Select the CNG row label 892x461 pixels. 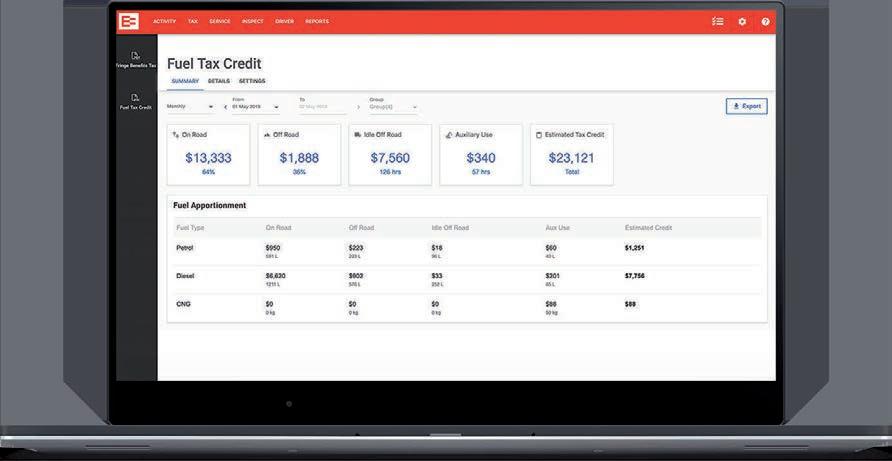coord(183,304)
